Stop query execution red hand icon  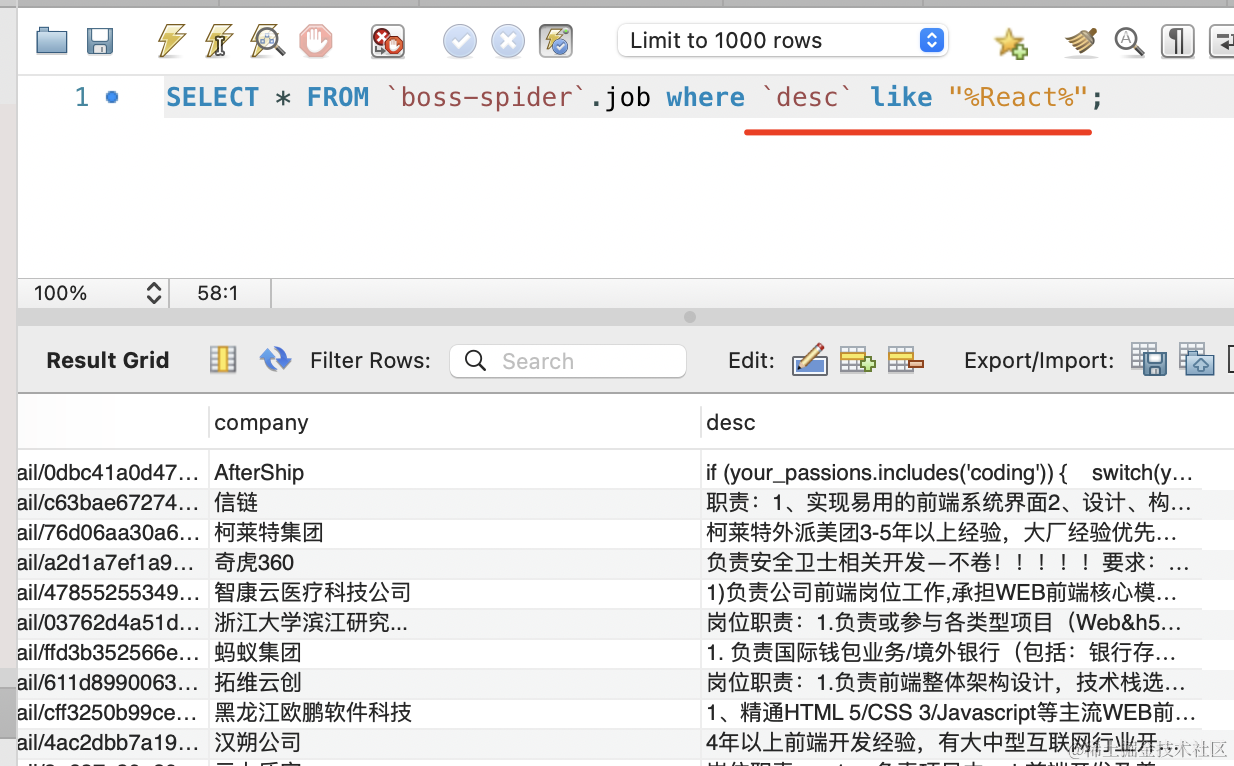tap(316, 41)
